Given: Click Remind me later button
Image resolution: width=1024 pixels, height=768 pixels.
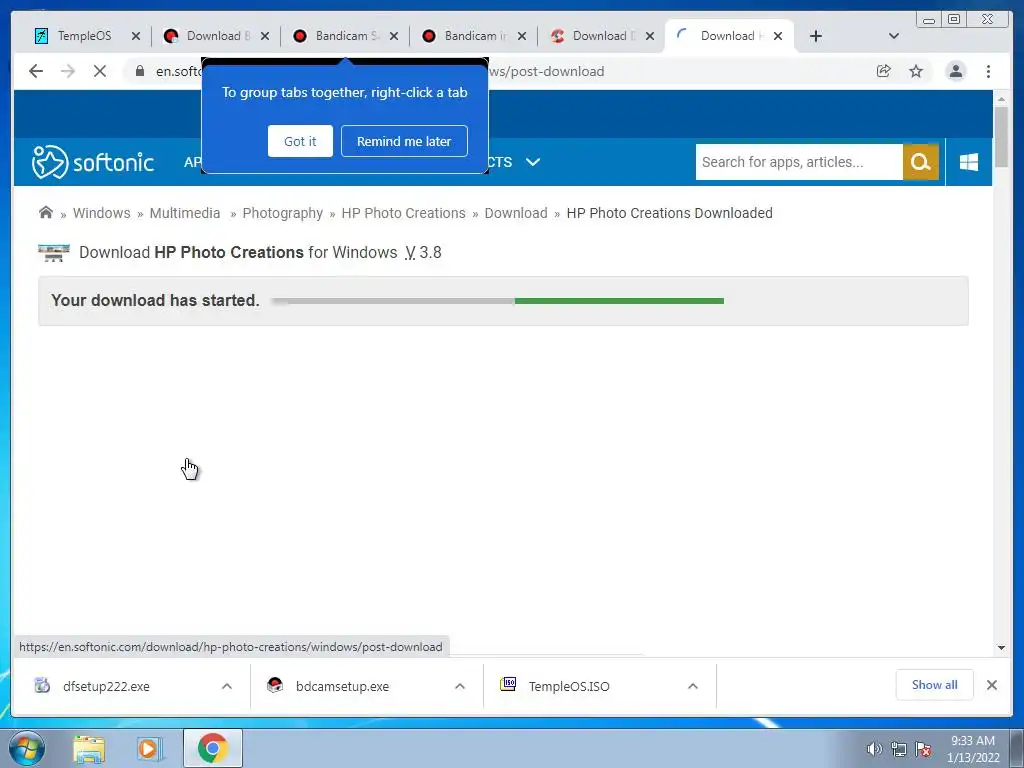Looking at the screenshot, I should coord(404,141).
